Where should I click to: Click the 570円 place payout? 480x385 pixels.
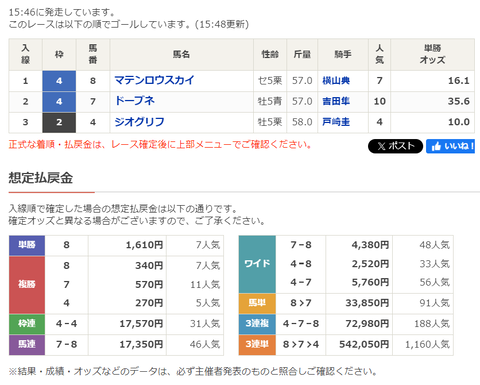[149, 285]
